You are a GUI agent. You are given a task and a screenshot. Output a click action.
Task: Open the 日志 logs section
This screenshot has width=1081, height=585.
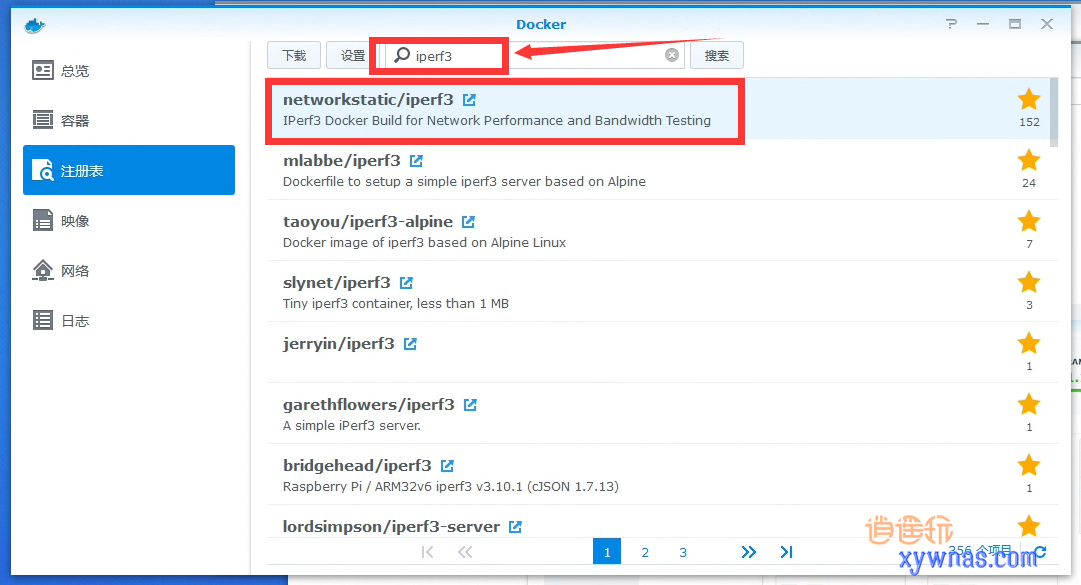click(129, 320)
